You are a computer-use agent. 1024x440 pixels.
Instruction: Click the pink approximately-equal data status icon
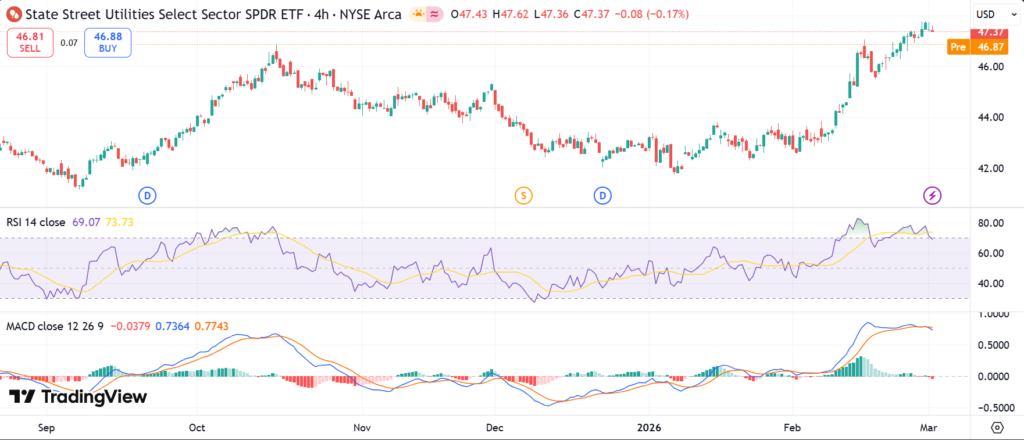click(x=434, y=14)
